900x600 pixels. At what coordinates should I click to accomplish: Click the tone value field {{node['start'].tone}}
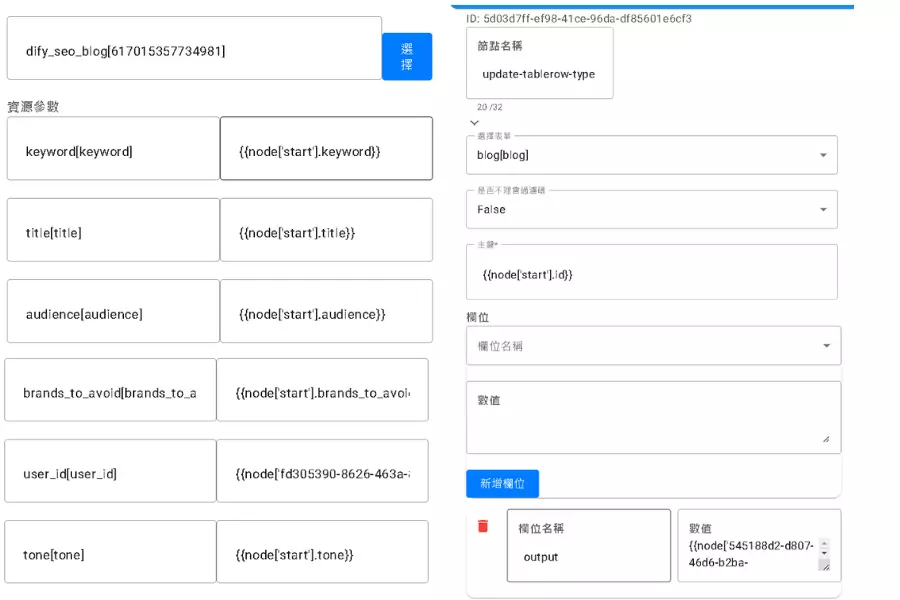[322, 554]
